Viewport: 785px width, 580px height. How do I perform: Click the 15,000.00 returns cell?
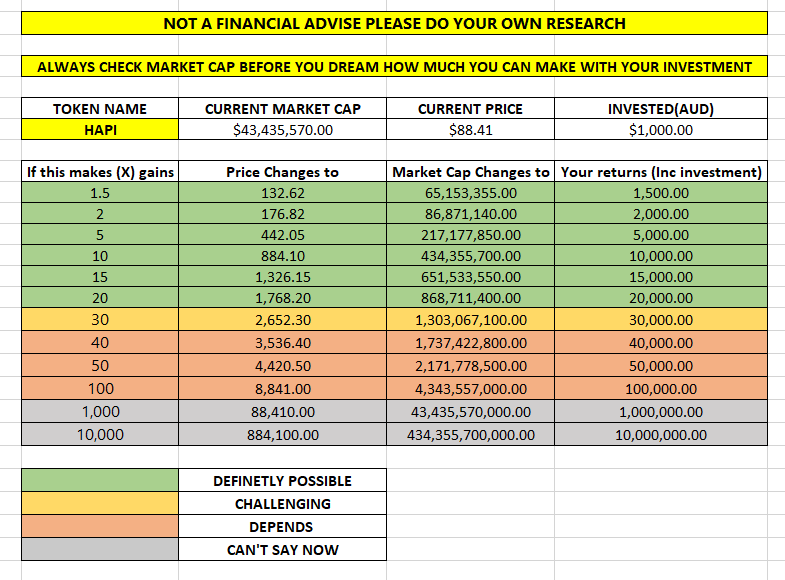tap(661, 277)
